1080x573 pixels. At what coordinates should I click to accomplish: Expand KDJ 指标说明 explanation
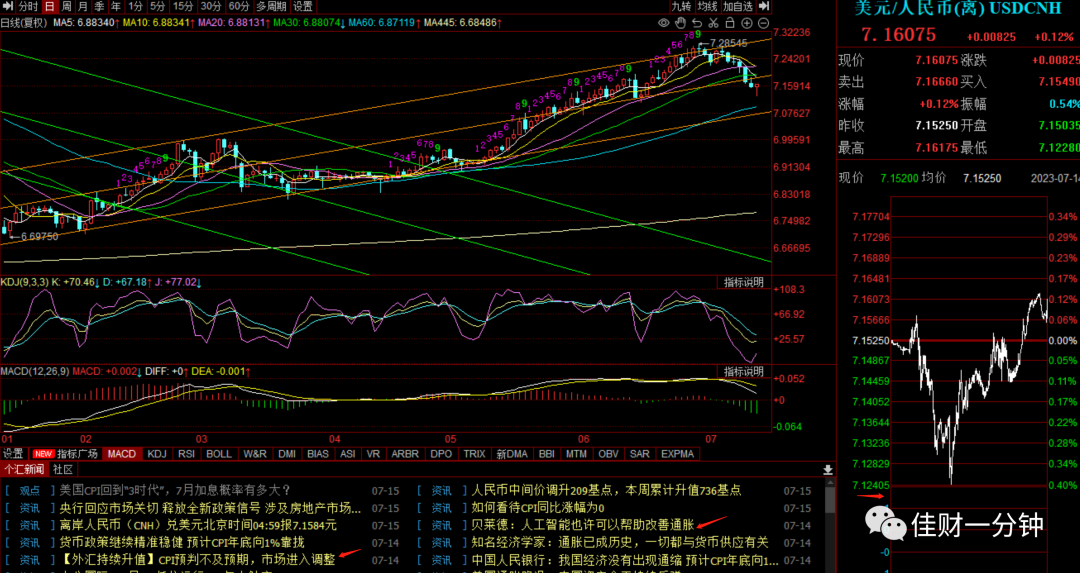coord(743,282)
